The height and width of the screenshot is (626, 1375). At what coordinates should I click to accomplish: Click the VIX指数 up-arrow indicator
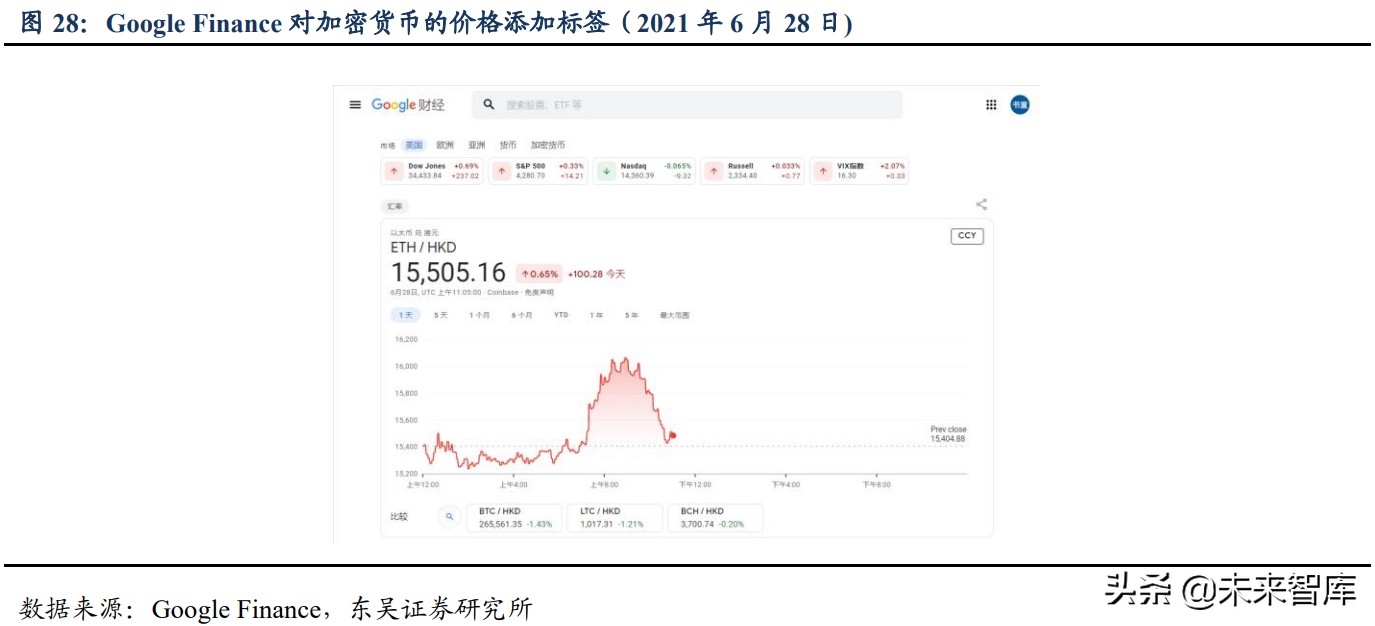pos(822,170)
